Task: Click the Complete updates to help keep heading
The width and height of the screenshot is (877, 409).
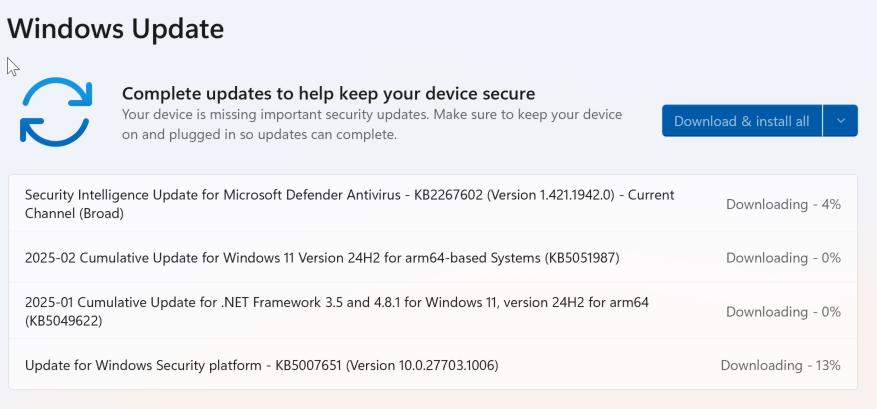Action: 328,93
